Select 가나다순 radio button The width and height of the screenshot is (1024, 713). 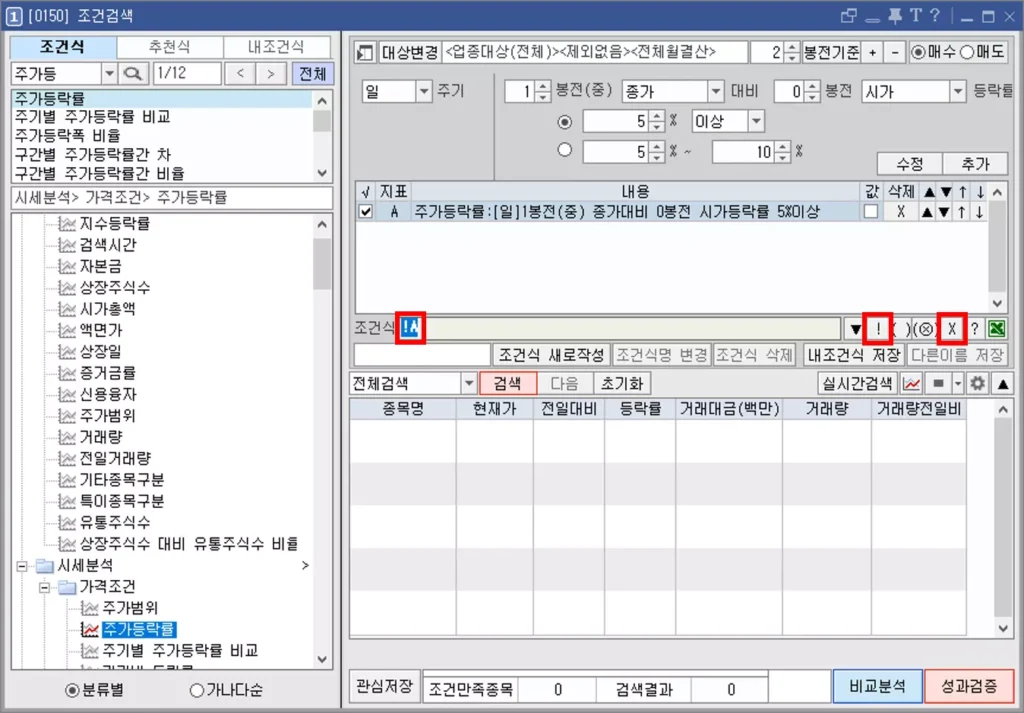pyautogui.click(x=196, y=690)
